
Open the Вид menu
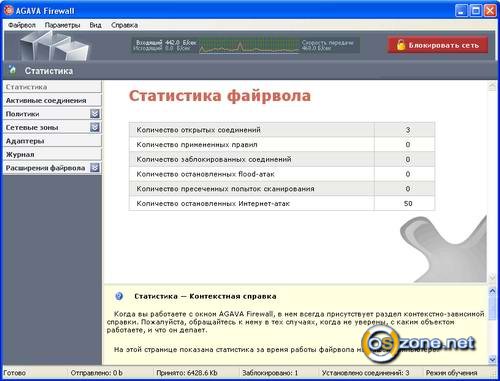pos(95,25)
